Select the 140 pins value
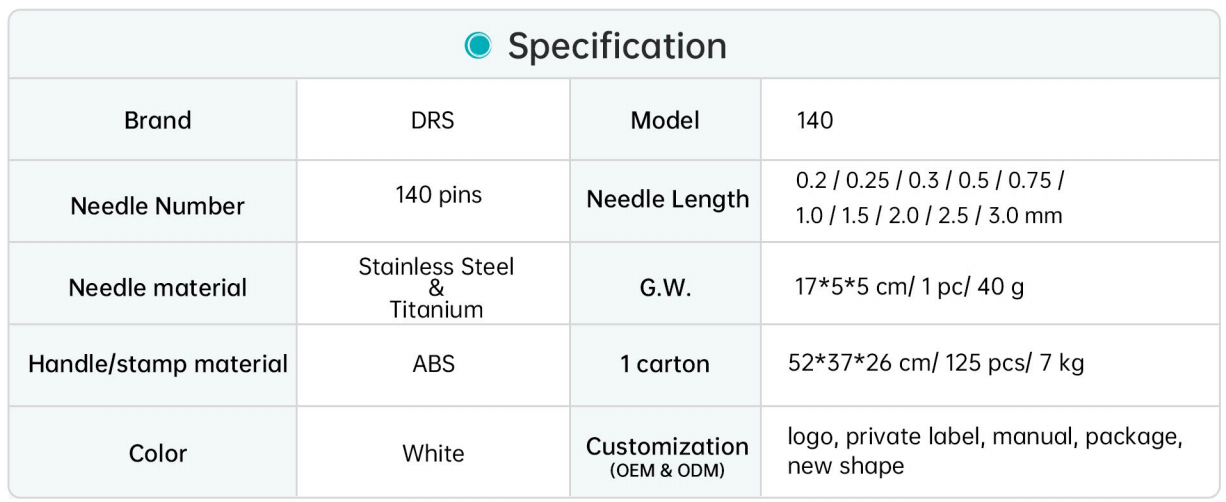1226x502 pixels. click(433, 195)
